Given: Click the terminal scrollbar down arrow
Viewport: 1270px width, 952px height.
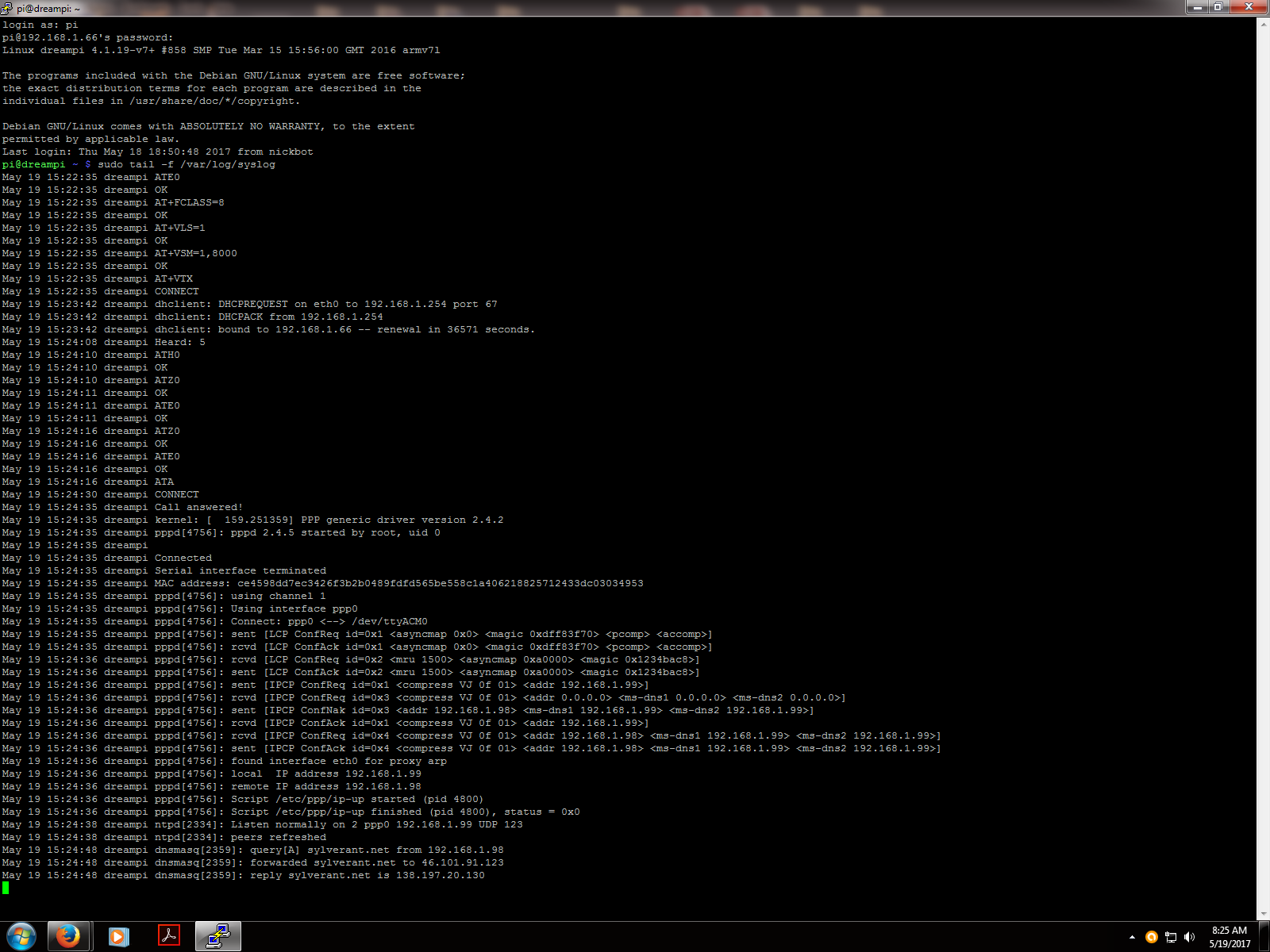Looking at the screenshot, I should [x=1263, y=914].
